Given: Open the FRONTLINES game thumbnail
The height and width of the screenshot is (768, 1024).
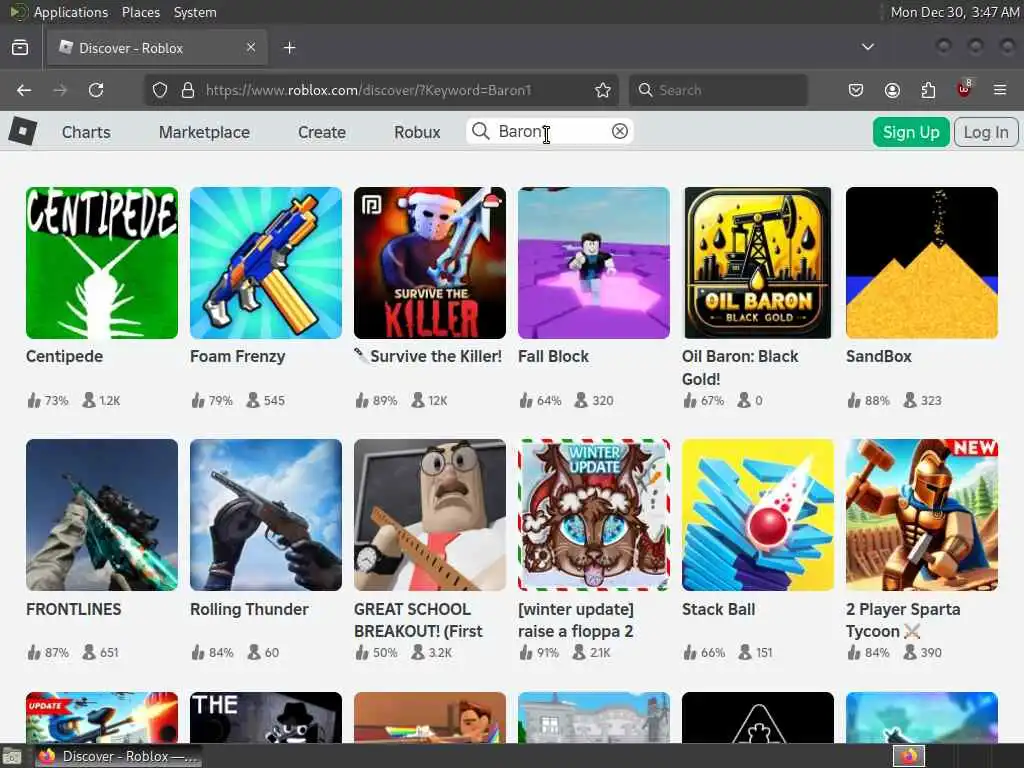Looking at the screenshot, I should point(102,515).
